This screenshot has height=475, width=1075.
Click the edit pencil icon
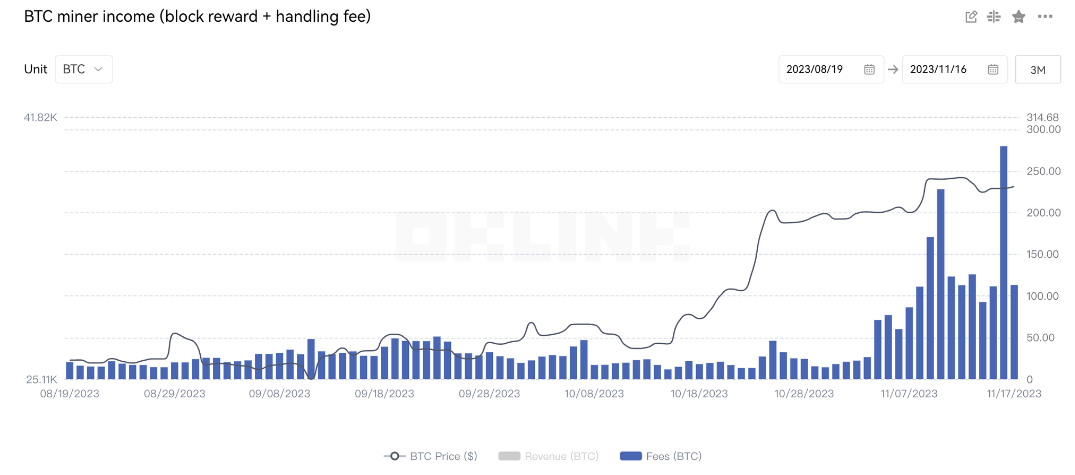[971, 17]
